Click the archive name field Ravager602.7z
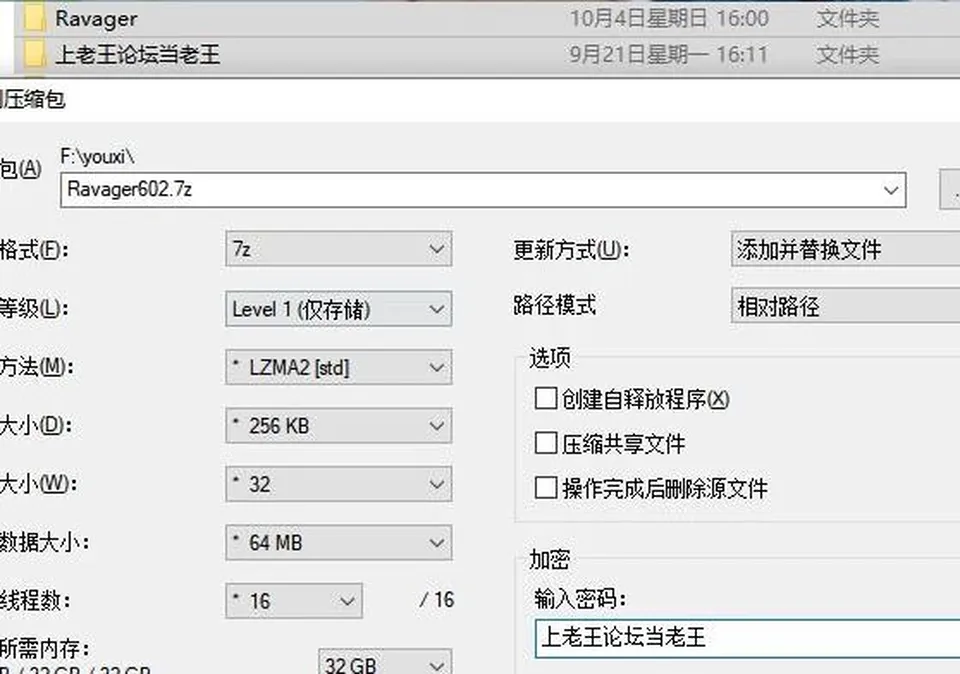The image size is (960, 674). tap(483, 190)
